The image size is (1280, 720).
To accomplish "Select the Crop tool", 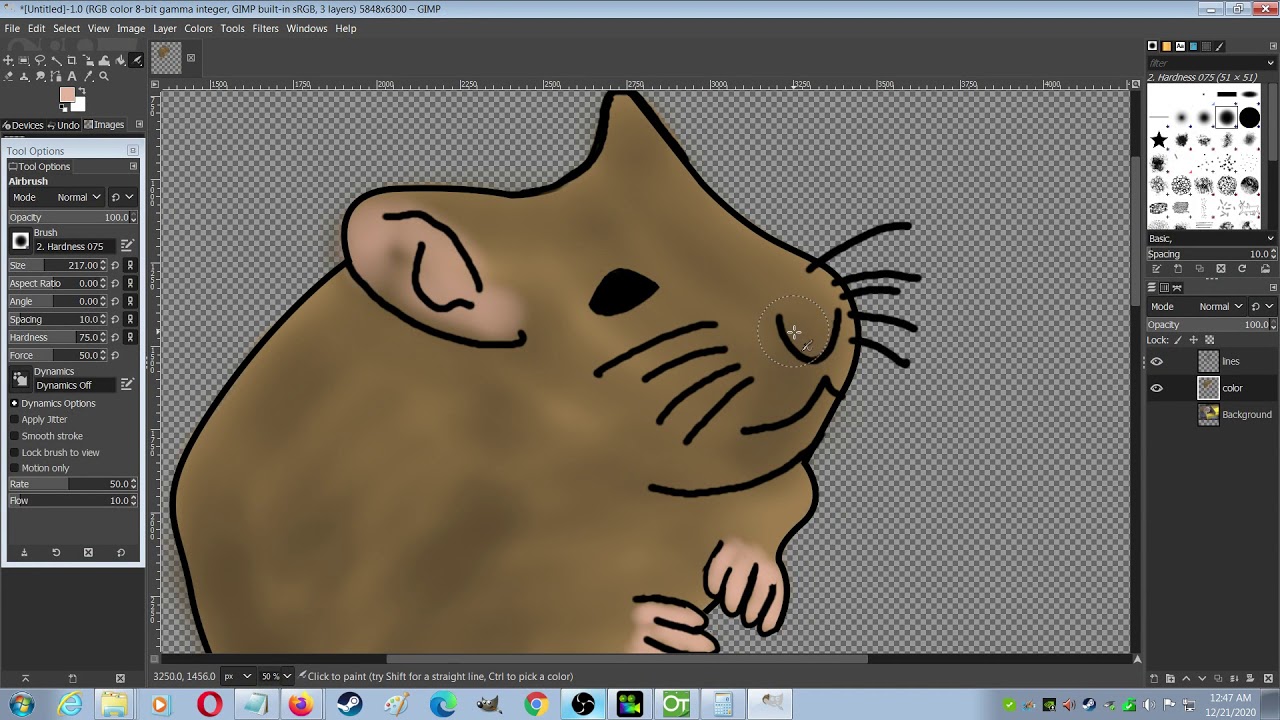I will [72, 60].
